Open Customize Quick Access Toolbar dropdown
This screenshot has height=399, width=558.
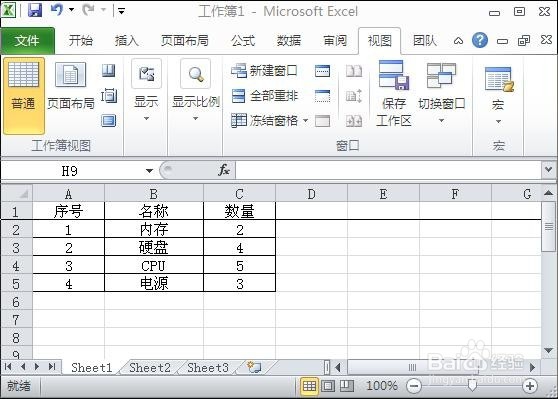click(121, 11)
